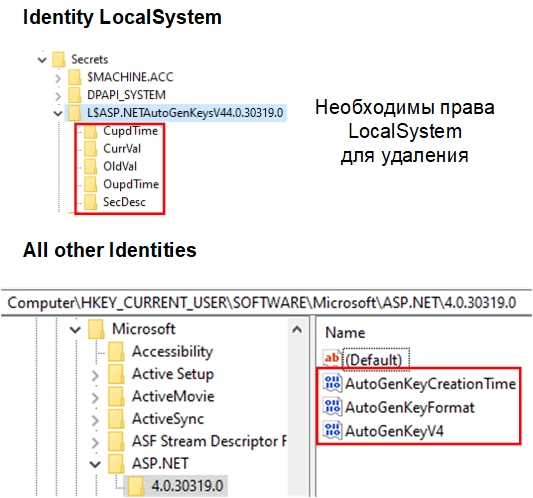Expand the $MACHINE.ACC key
Image resolution: width=533 pixels, height=498 pixels.
(58, 79)
